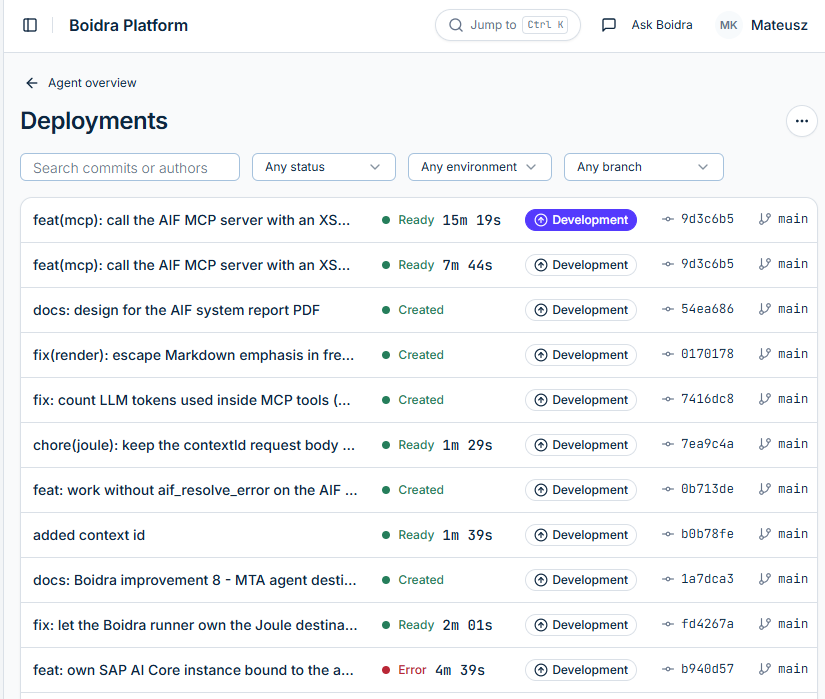Screen dimensions: 825x699
Task: Click Development badge in the 7m 44s row
Action: [x=581, y=265]
